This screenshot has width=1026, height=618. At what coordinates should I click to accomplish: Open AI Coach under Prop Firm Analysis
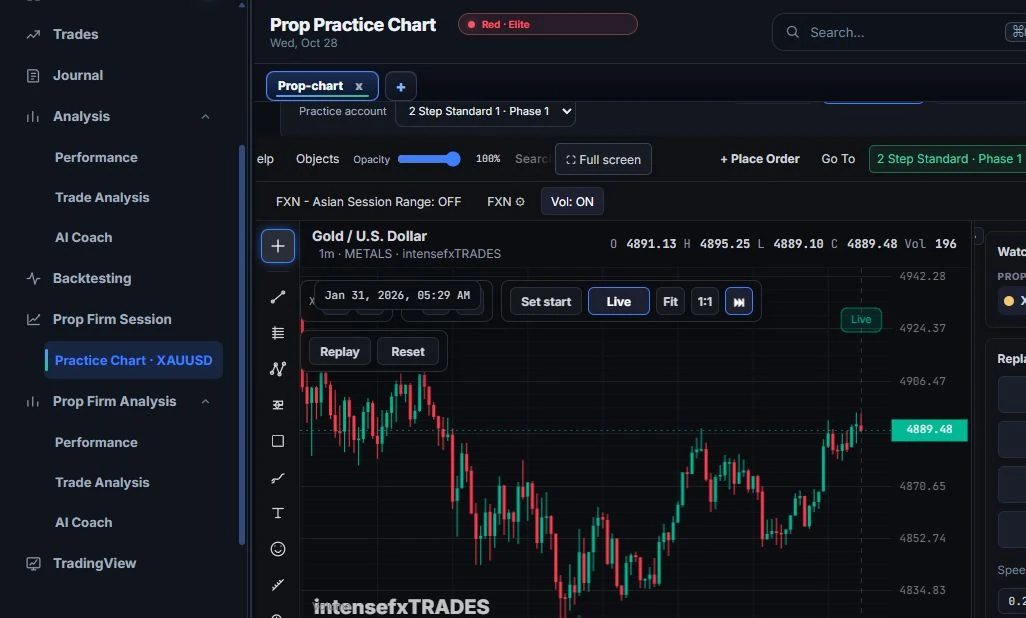(84, 522)
